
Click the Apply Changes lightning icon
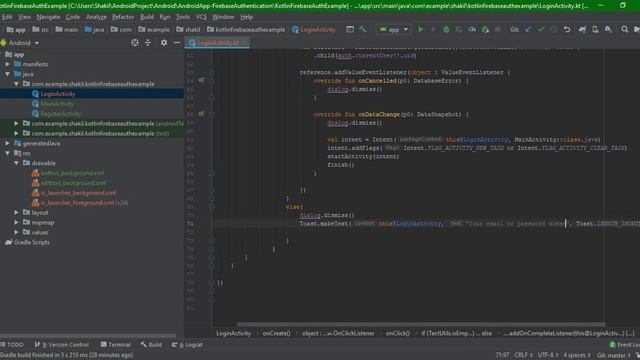click(x=433, y=29)
